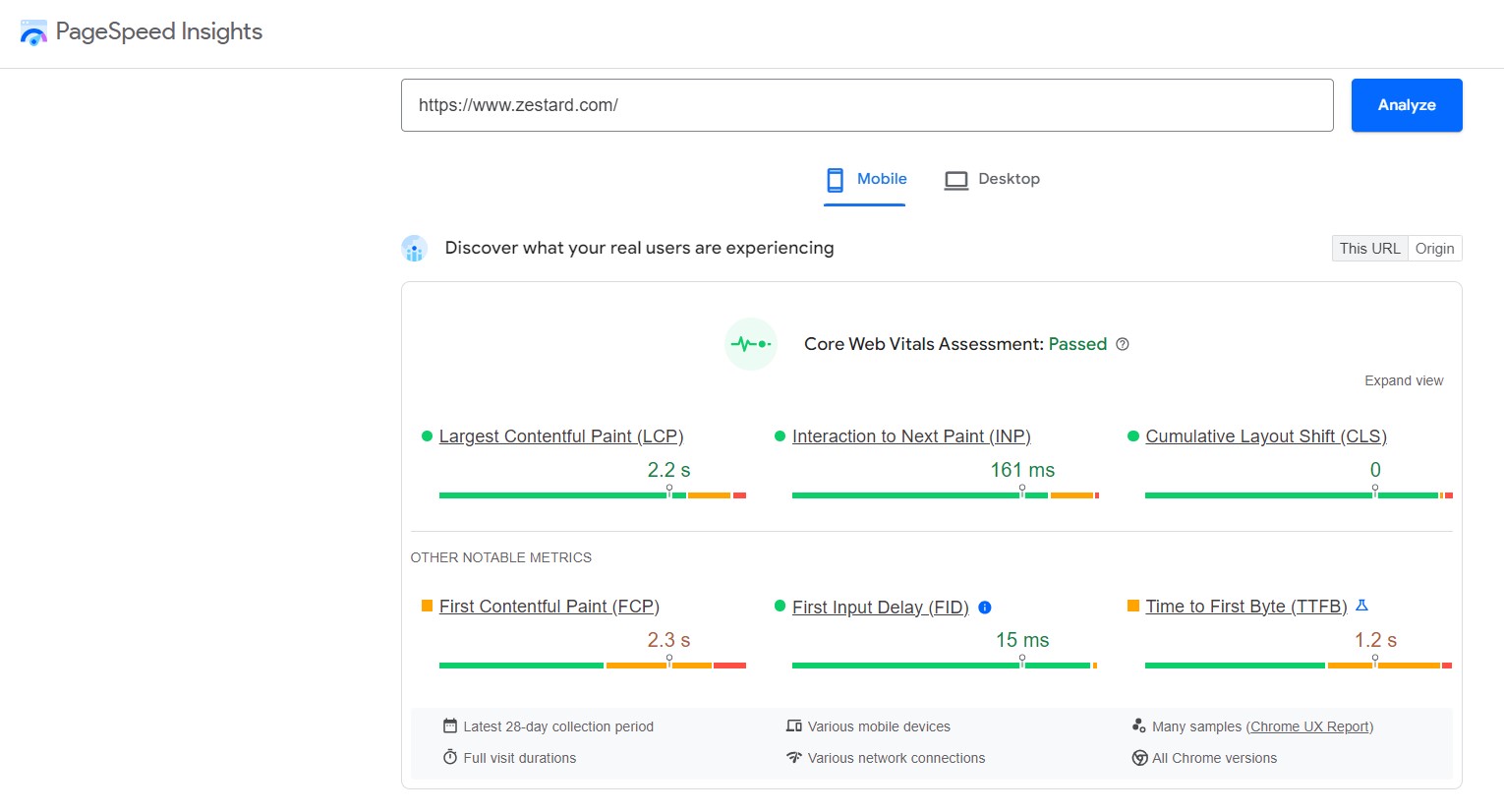Screen dimensions: 1504x812
Task: Click the PageSpeed Insights title text
Action: coord(159,31)
